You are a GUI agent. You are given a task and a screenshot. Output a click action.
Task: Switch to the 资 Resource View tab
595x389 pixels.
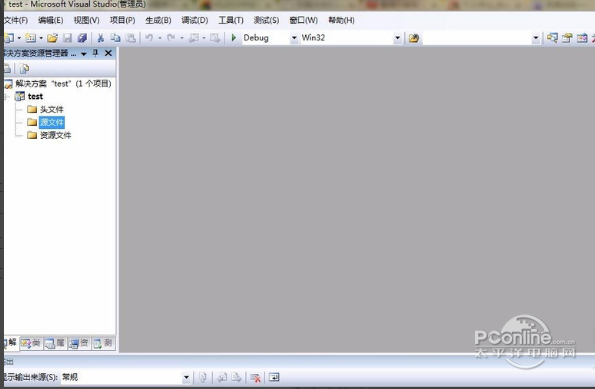tap(79, 344)
